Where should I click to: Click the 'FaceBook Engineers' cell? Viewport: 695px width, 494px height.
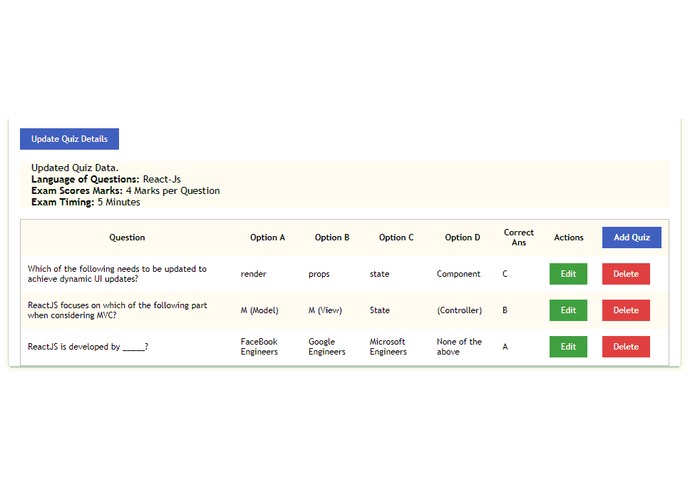coord(259,346)
